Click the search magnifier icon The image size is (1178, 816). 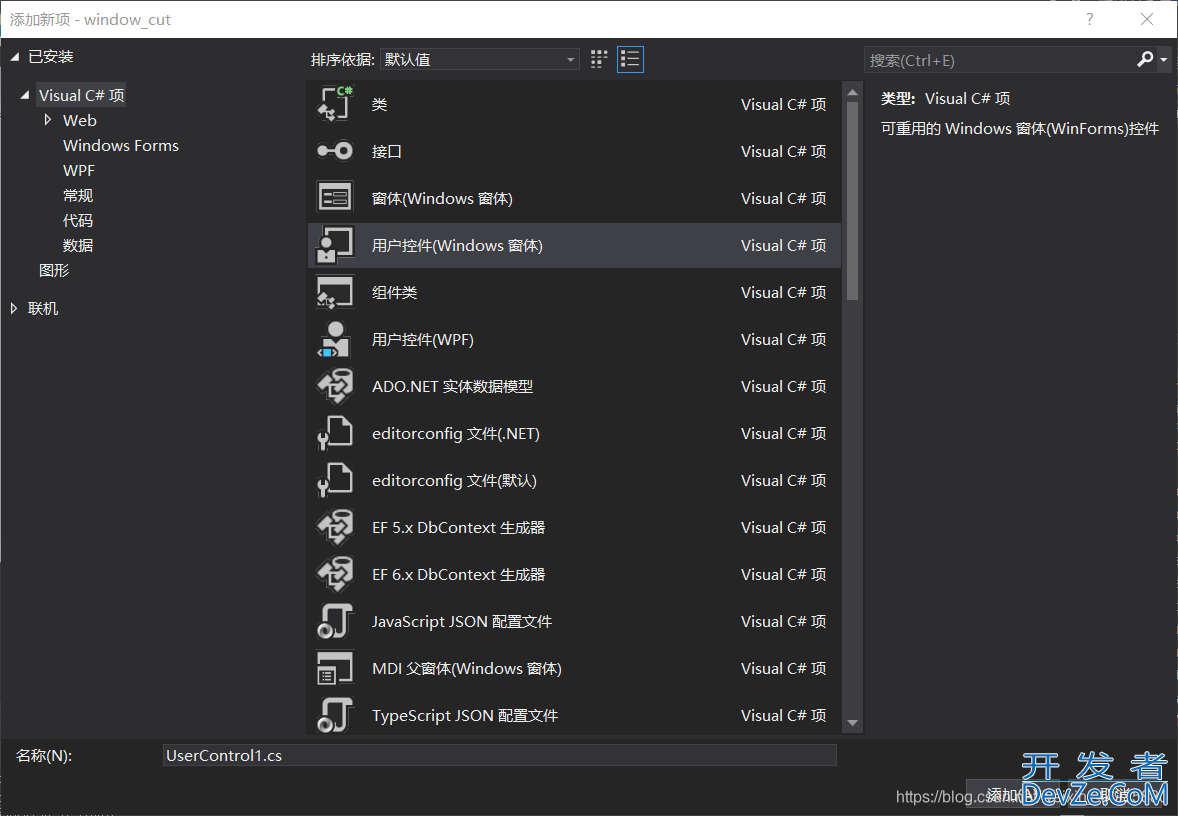(x=1145, y=59)
